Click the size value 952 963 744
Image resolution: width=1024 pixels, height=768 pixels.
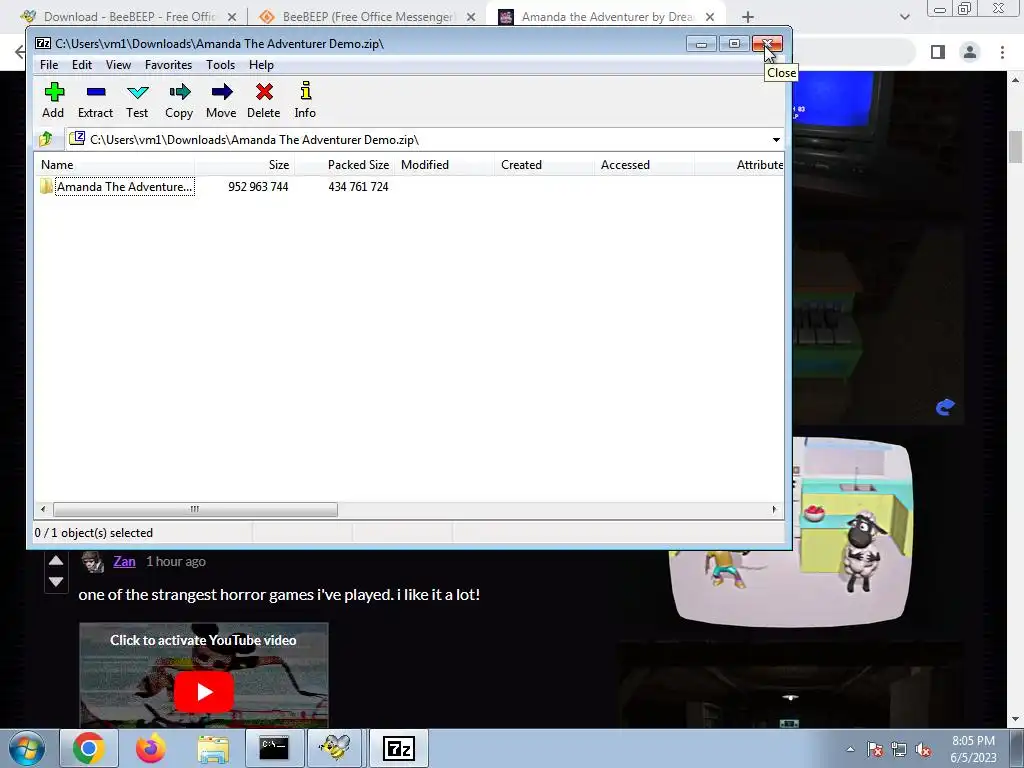(258, 187)
